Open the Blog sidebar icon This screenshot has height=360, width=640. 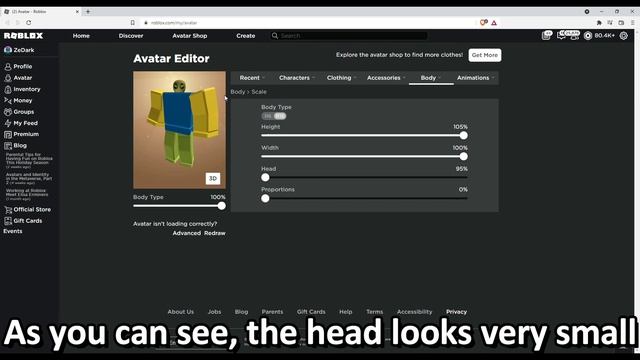click(x=8, y=146)
